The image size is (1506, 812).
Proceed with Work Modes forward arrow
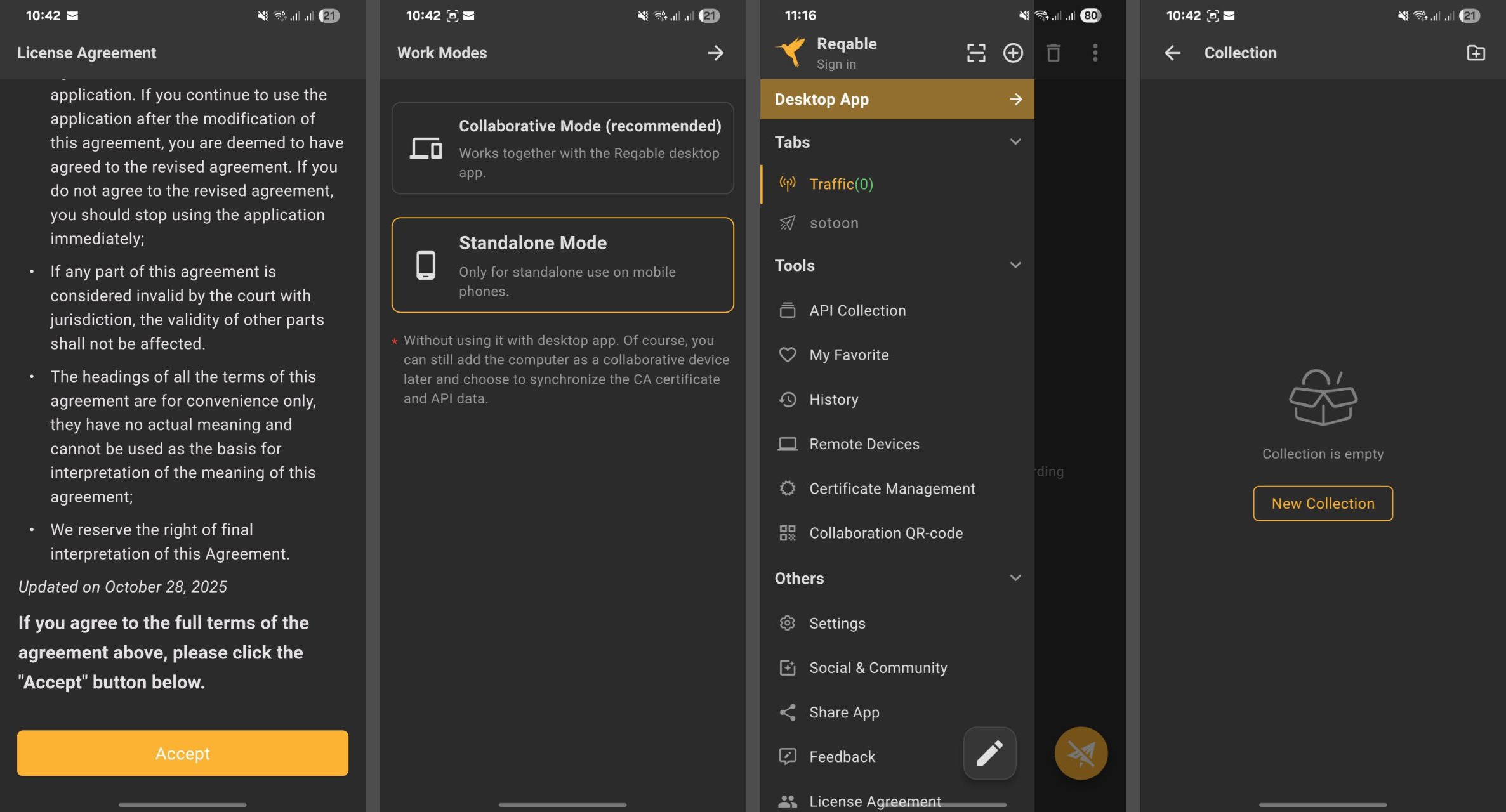tap(715, 53)
